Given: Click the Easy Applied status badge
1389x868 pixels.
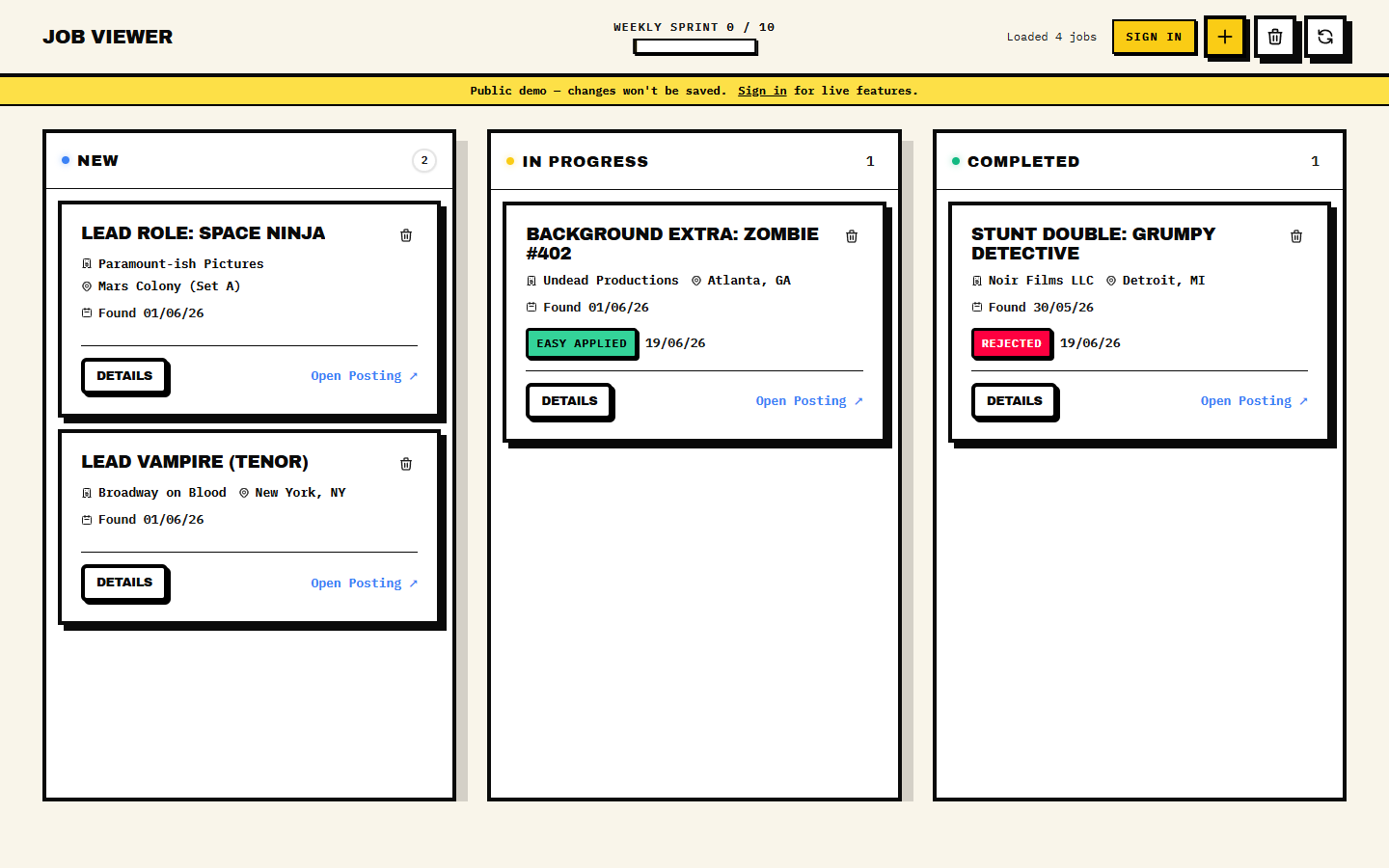Looking at the screenshot, I should [x=582, y=343].
